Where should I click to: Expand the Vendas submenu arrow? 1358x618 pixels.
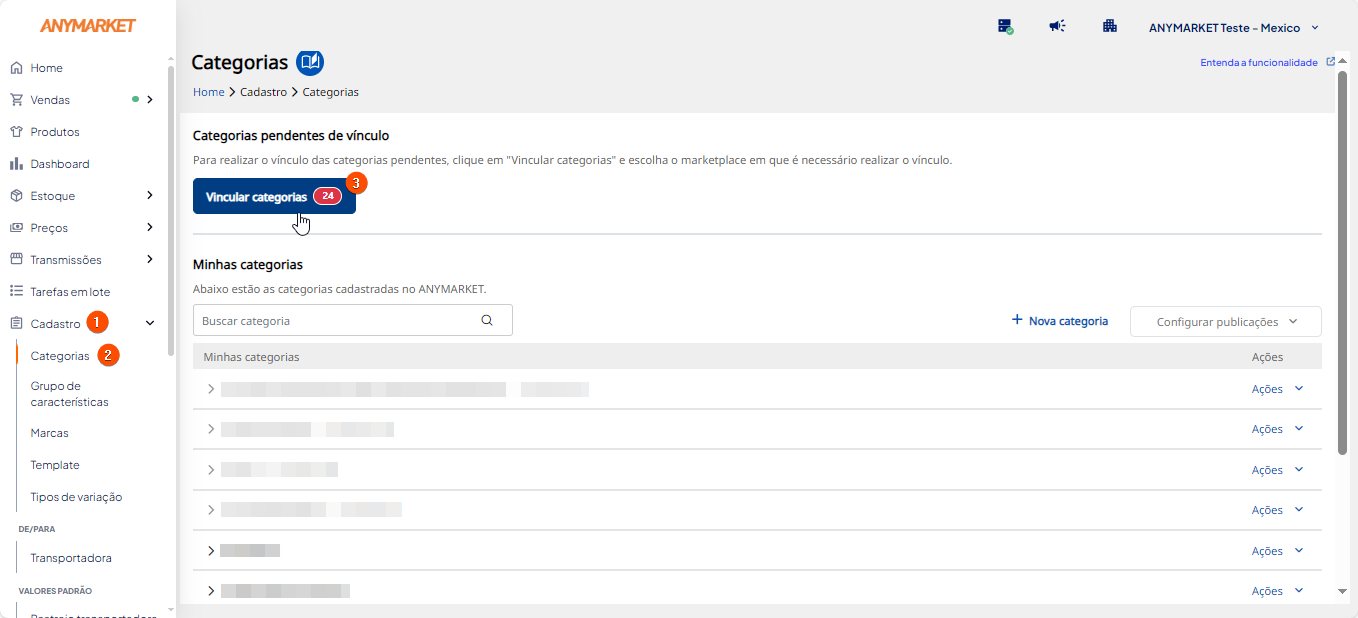150,100
